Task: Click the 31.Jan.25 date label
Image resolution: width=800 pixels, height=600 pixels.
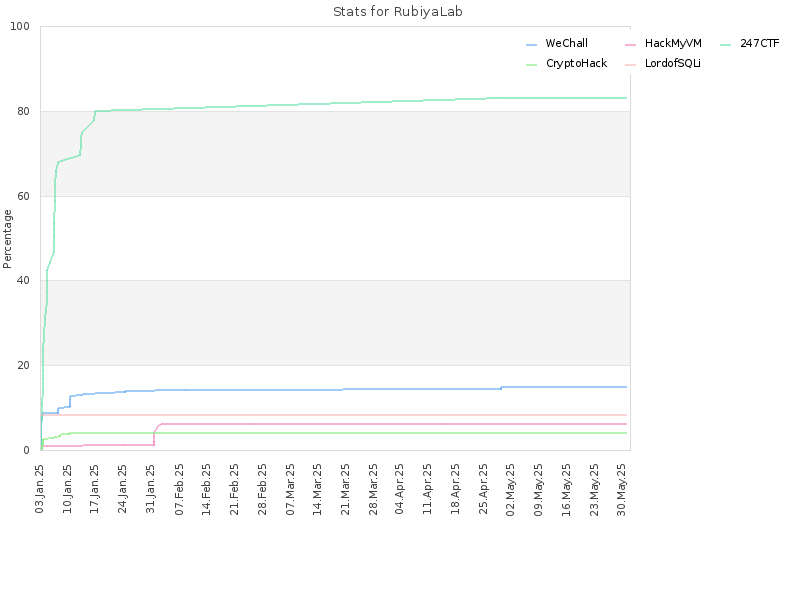Action: tap(151, 489)
